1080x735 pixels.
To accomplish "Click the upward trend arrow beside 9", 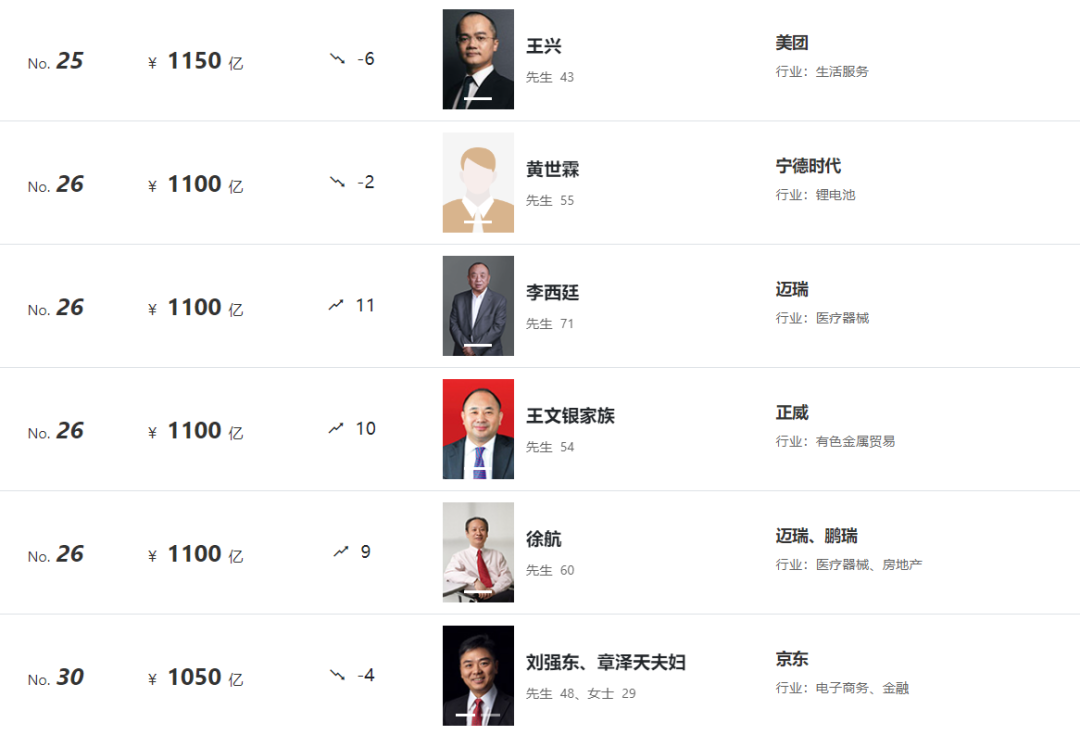I will [342, 551].
